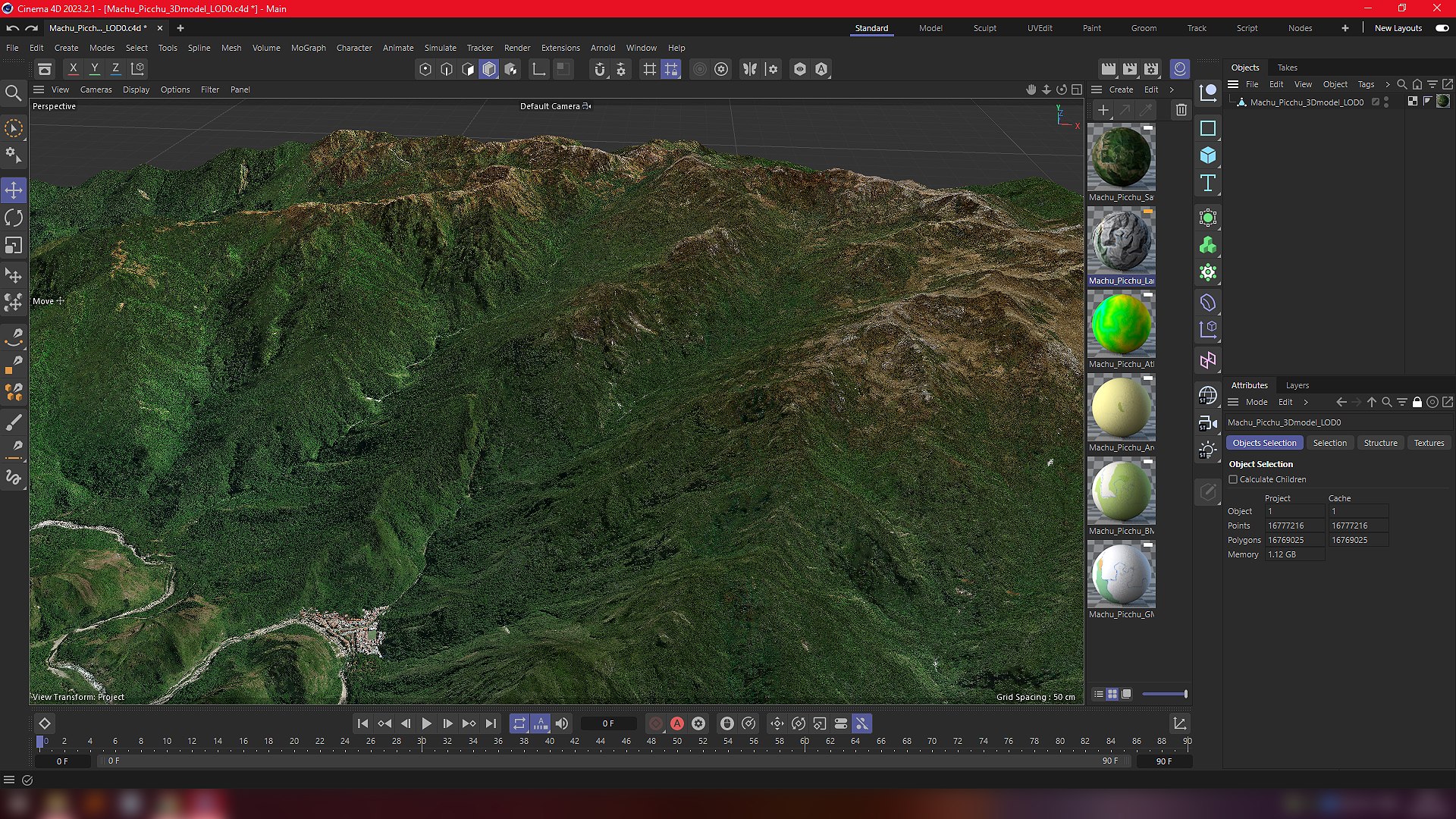This screenshot has width=1456, height=819.
Task: Select the Rotate tool
Action: pos(14,218)
